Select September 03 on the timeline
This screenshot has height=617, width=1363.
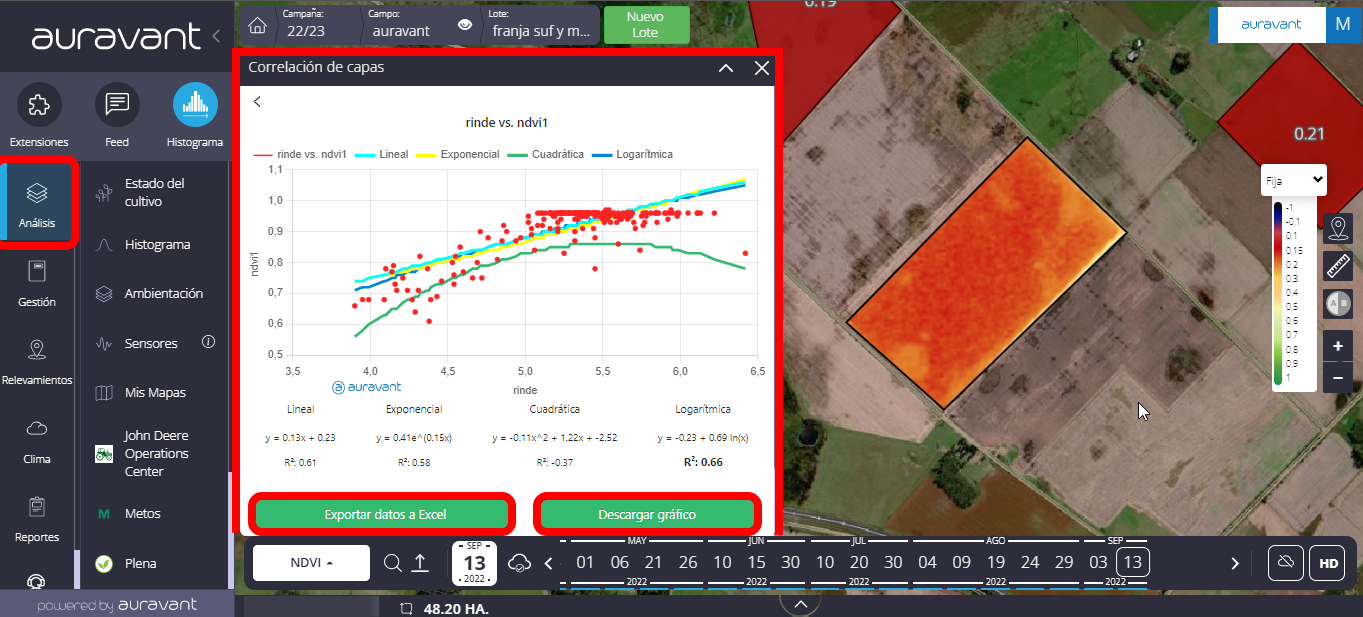click(1098, 562)
